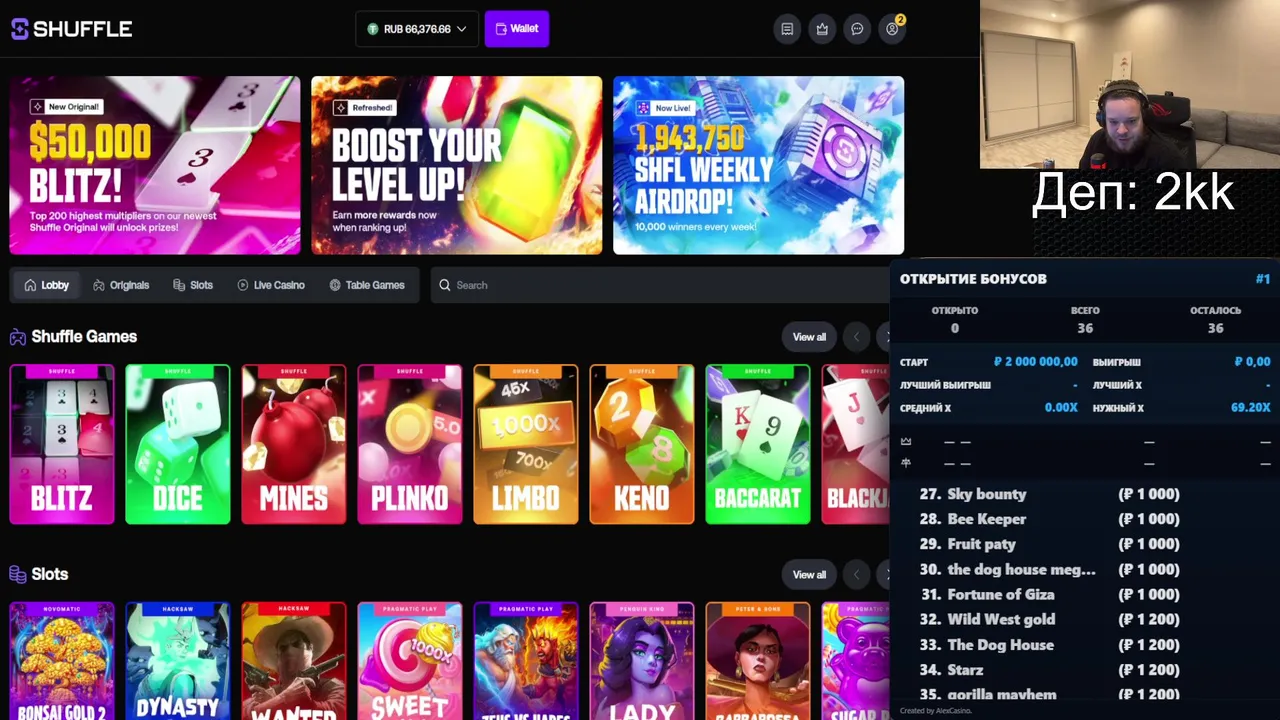Click the 'Sky bounty' bonus row
1280x720 pixels.
(1050, 494)
